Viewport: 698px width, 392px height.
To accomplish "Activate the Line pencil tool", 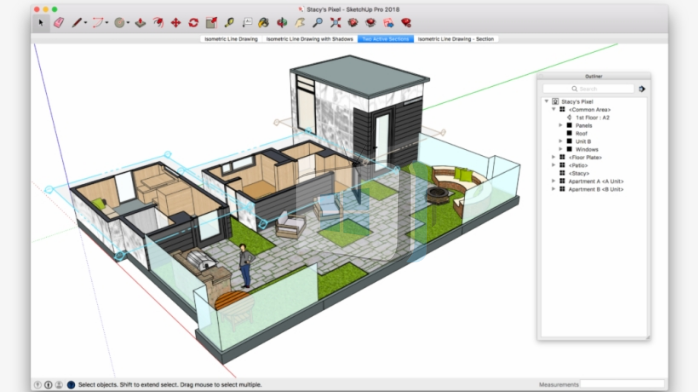I will (77, 23).
